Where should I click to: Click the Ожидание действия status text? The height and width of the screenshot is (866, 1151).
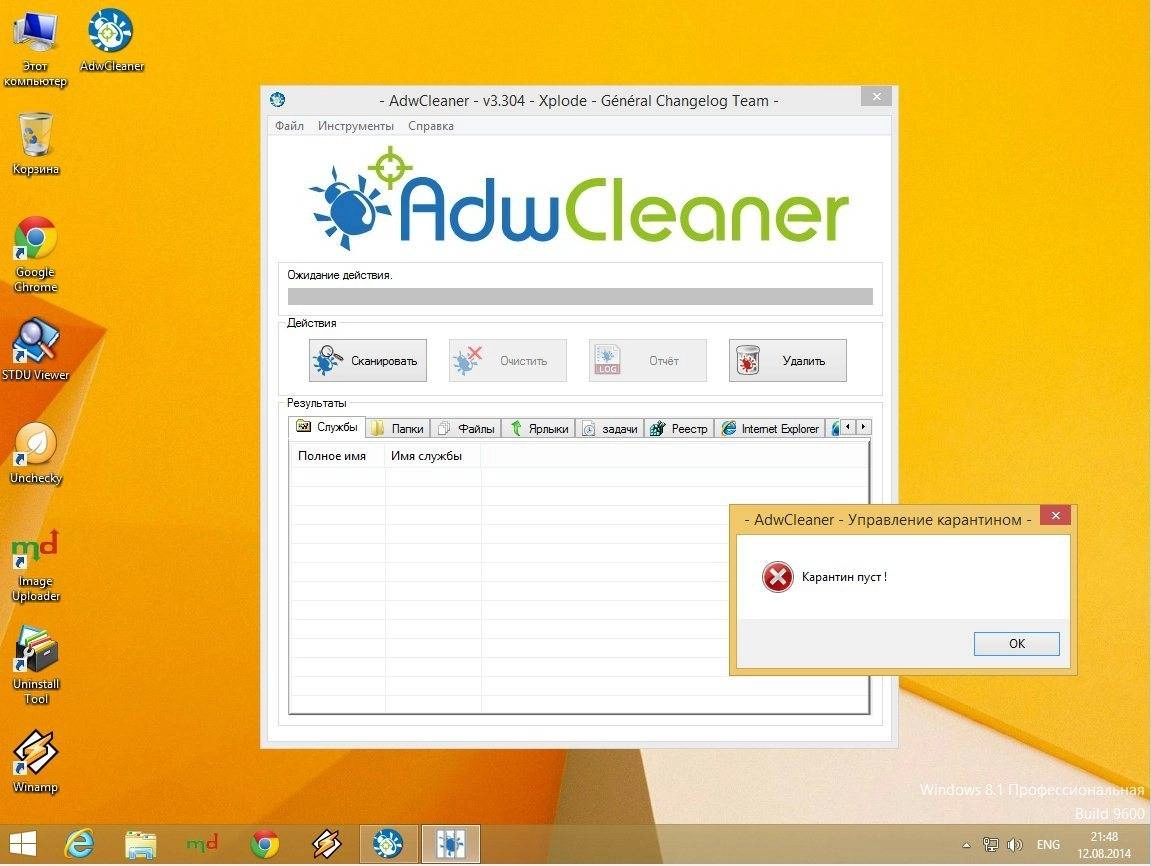tap(340, 275)
